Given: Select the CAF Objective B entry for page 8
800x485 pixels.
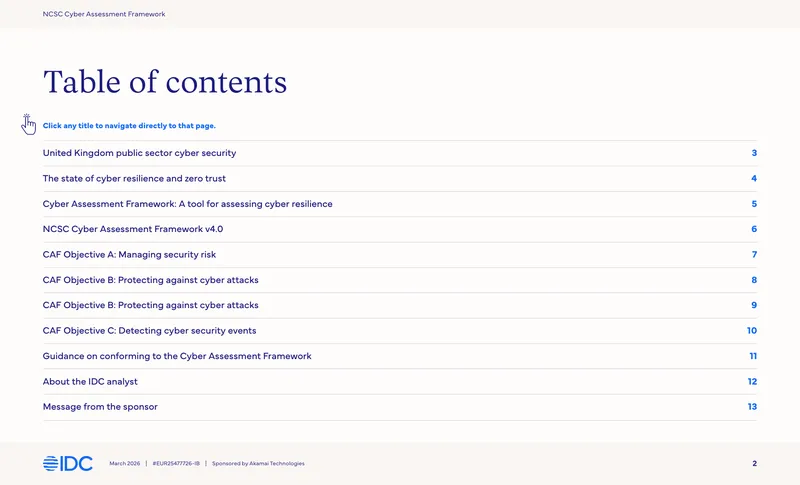Looking at the screenshot, I should [151, 280].
